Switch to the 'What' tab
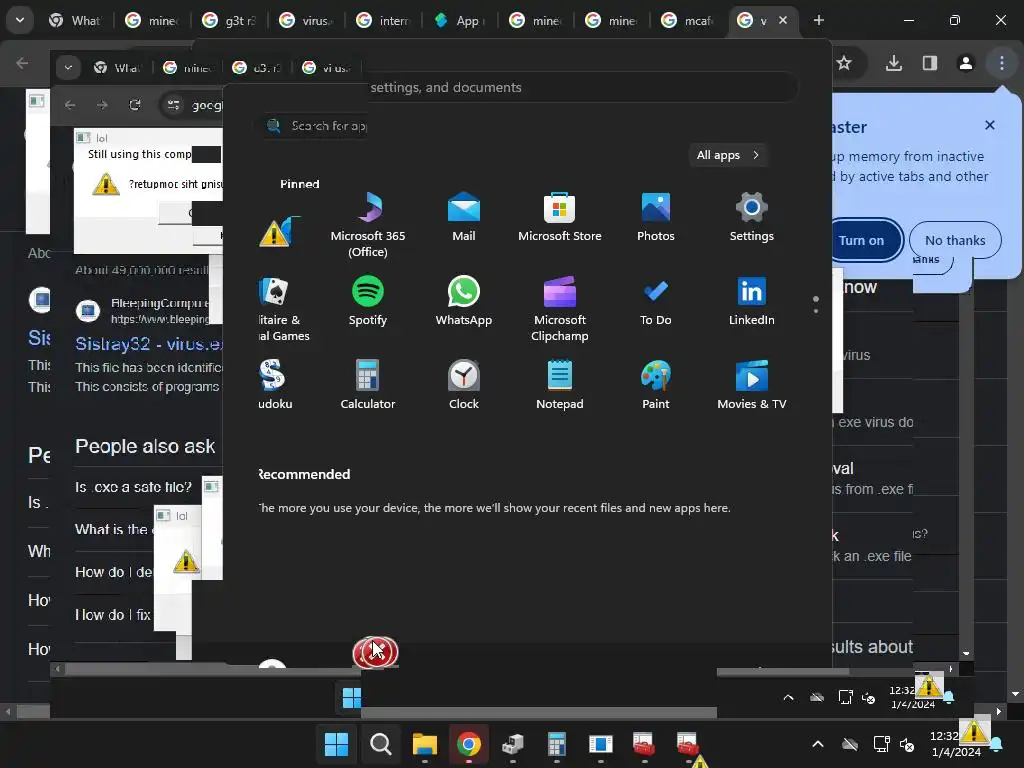1024x768 pixels. [75, 21]
